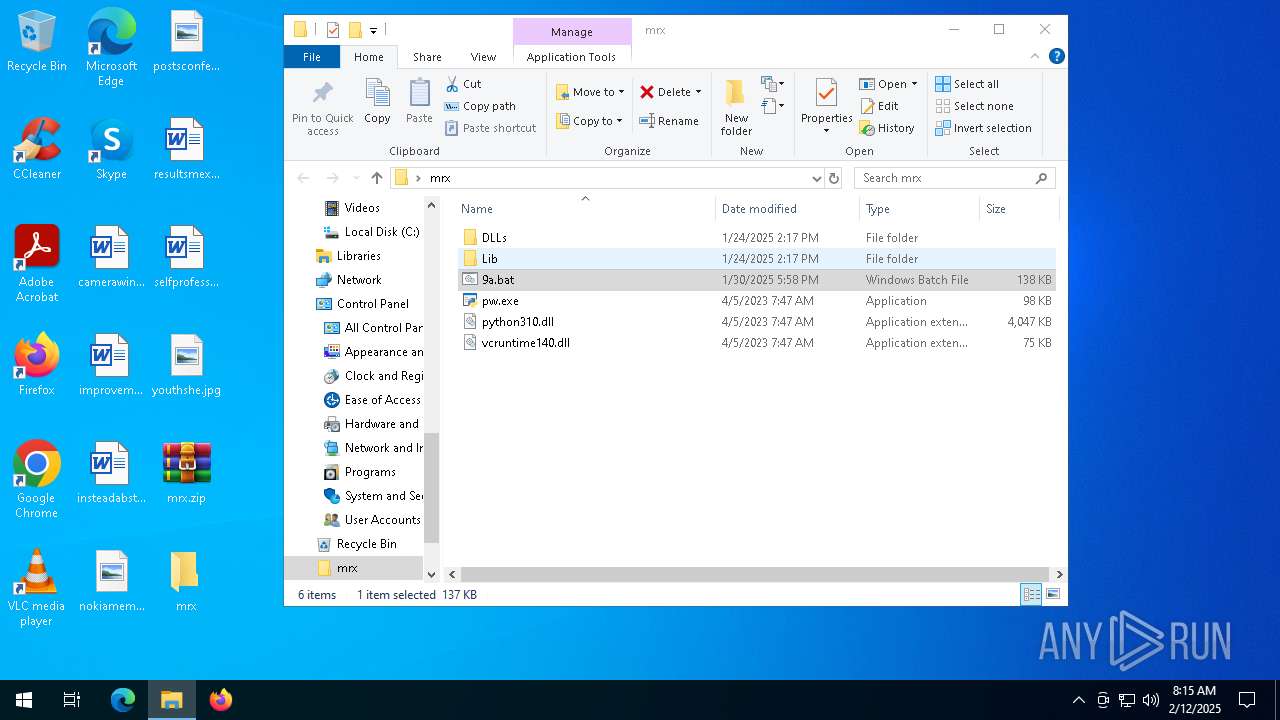The width and height of the screenshot is (1280, 720).
Task: Click Select none
Action: (x=974, y=106)
